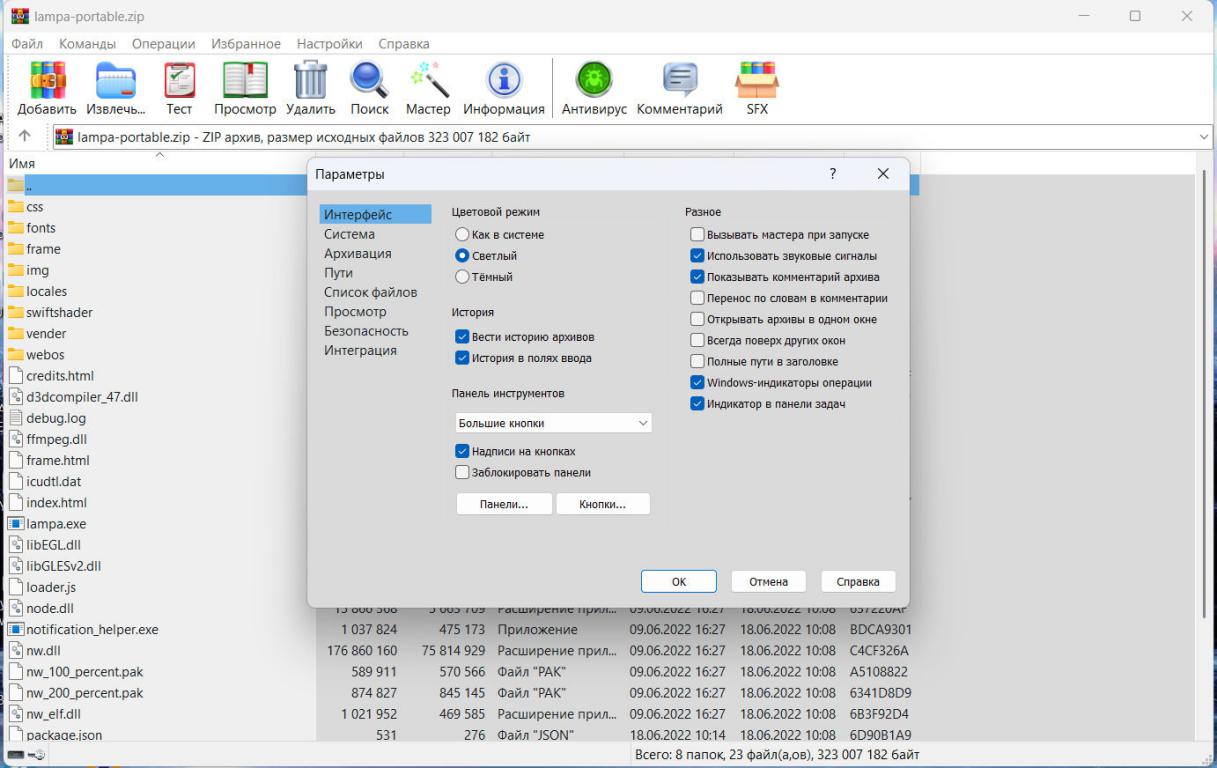1217x768 pixels.
Task: Toggle Вызывать мастера при запуске checkbox
Action: (x=697, y=235)
